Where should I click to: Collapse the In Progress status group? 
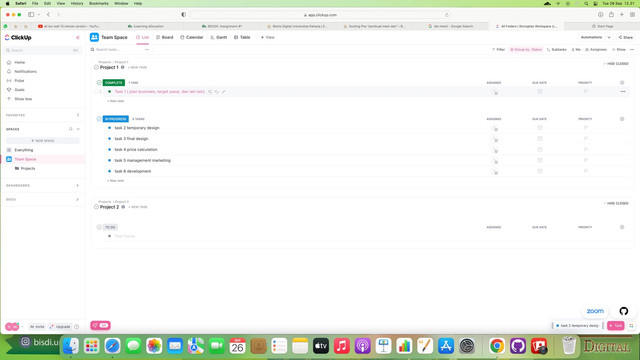coord(99,119)
